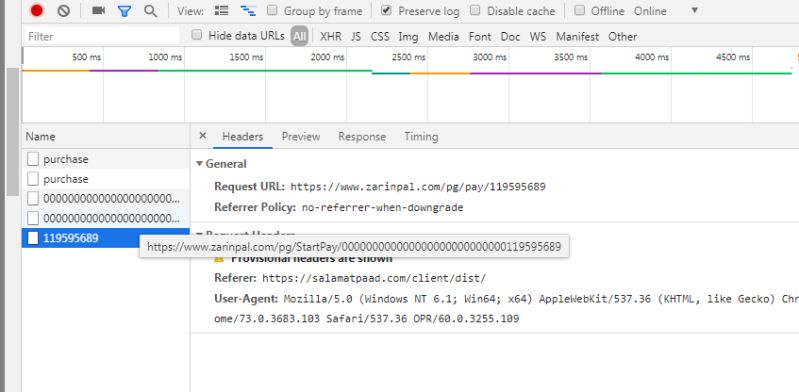The width and height of the screenshot is (799, 392).
Task: Filter requests by Manifest
Action: click(x=577, y=37)
